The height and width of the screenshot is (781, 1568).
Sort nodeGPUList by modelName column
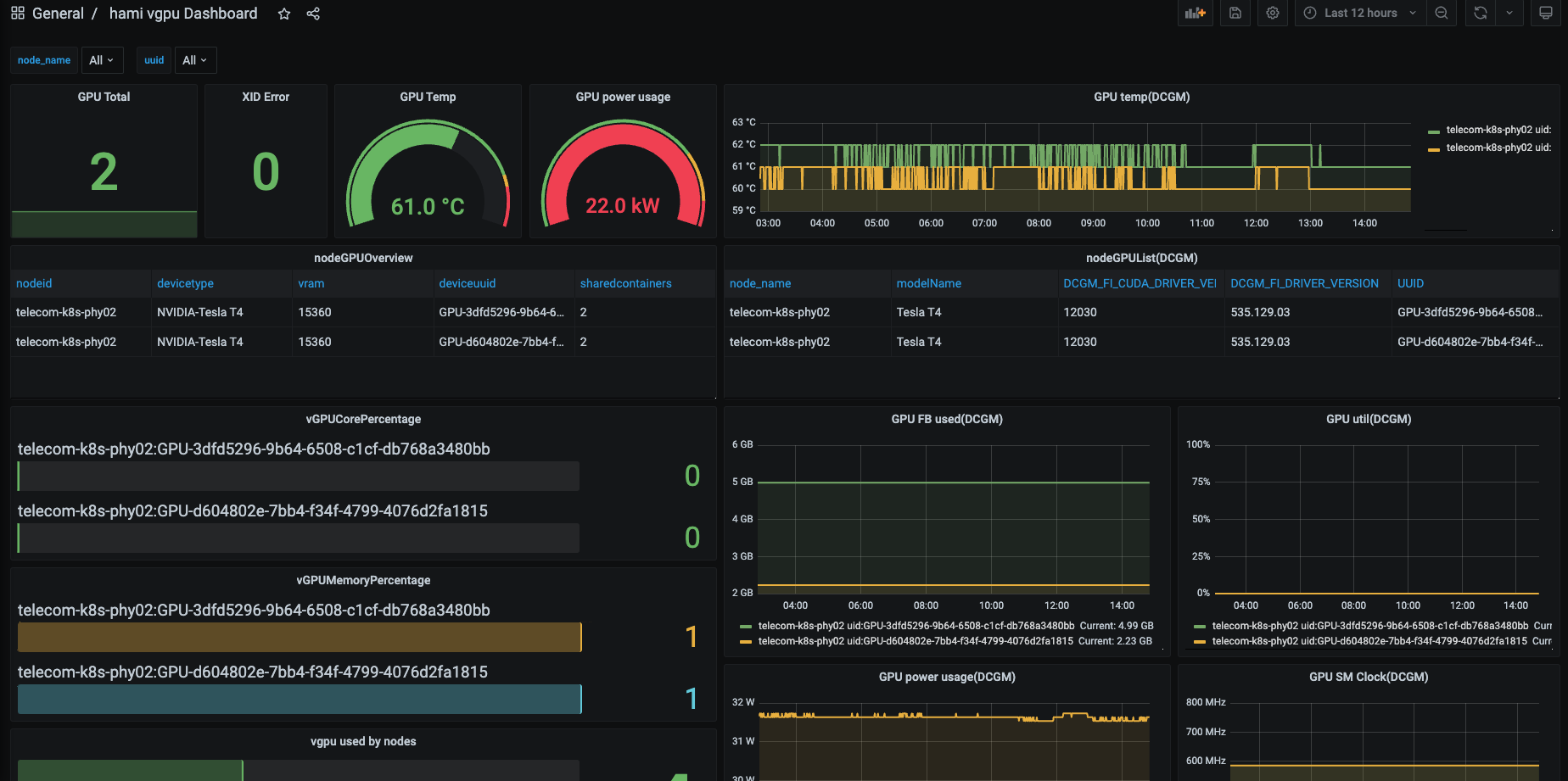point(928,283)
